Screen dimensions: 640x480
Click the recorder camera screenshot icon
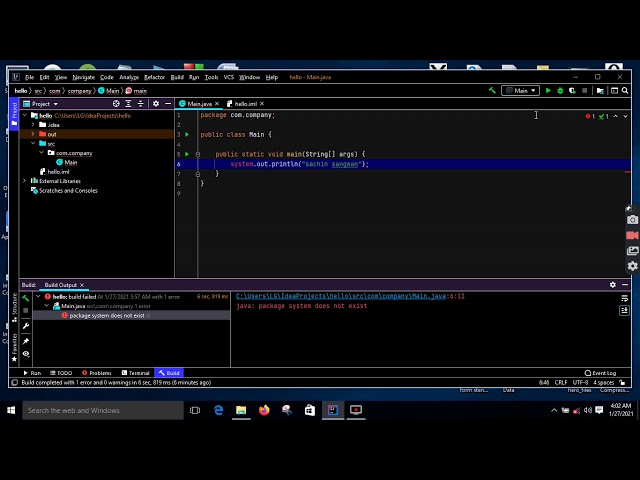point(632,220)
